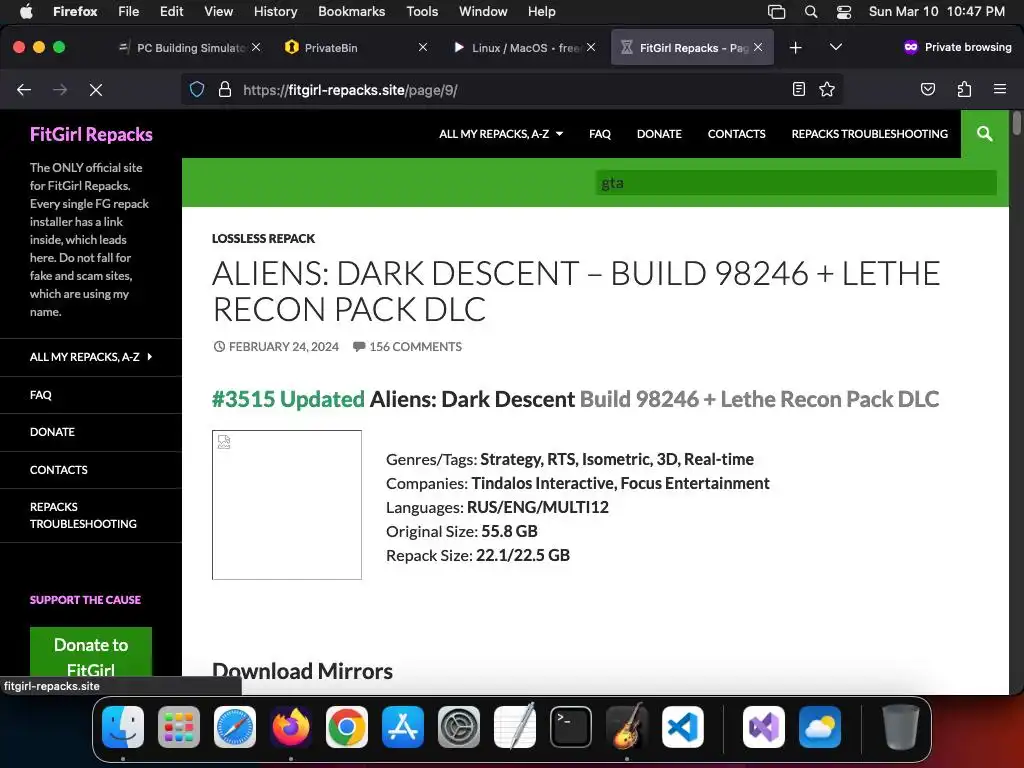Open GarageBand from the dock
1024x768 pixels.
(627, 727)
